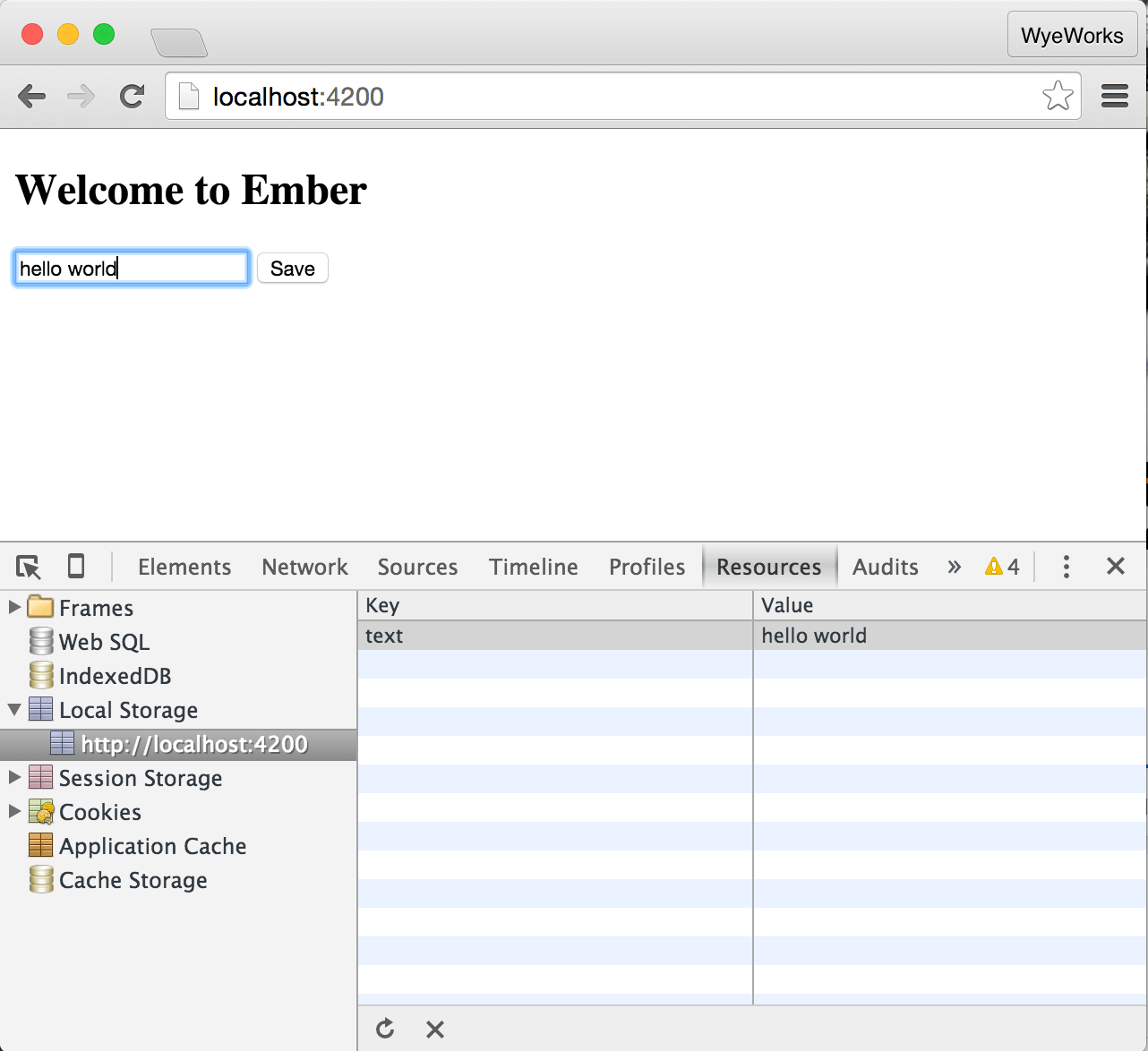The width and height of the screenshot is (1148, 1051).
Task: Delete selected storage entry with X icon
Action: 435,1030
